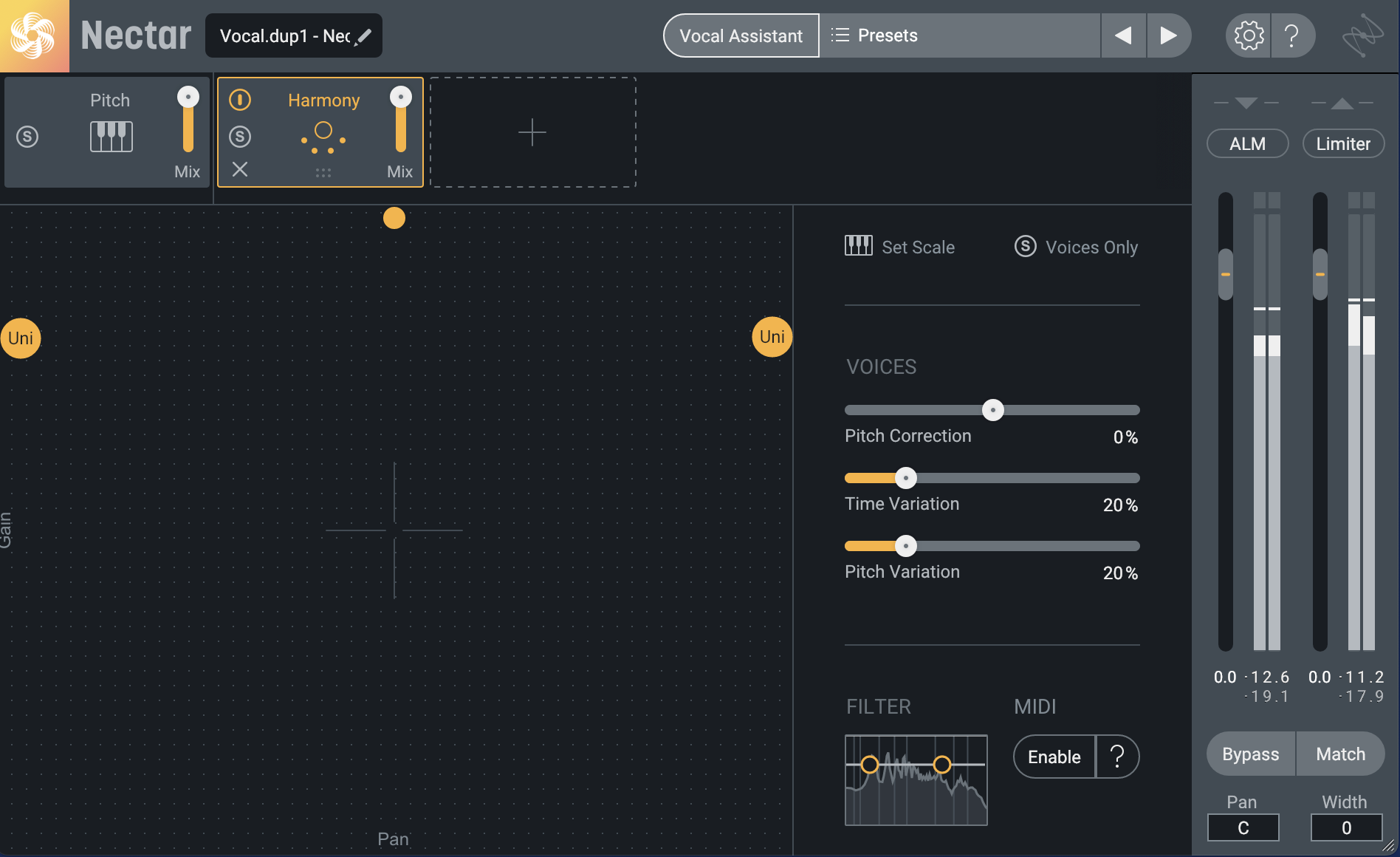This screenshot has width=1400, height=857.
Task: Adjust the input gain fader
Action: tap(1226, 274)
